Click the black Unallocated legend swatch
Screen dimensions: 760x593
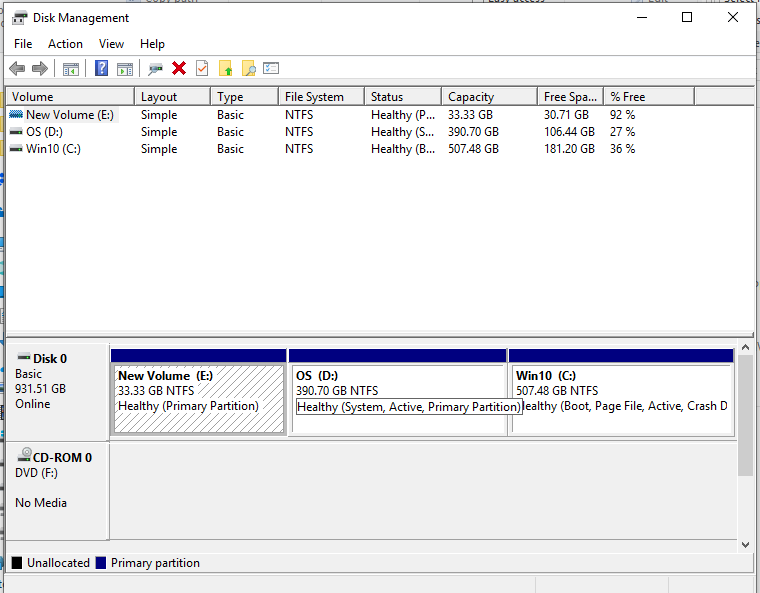click(17, 562)
